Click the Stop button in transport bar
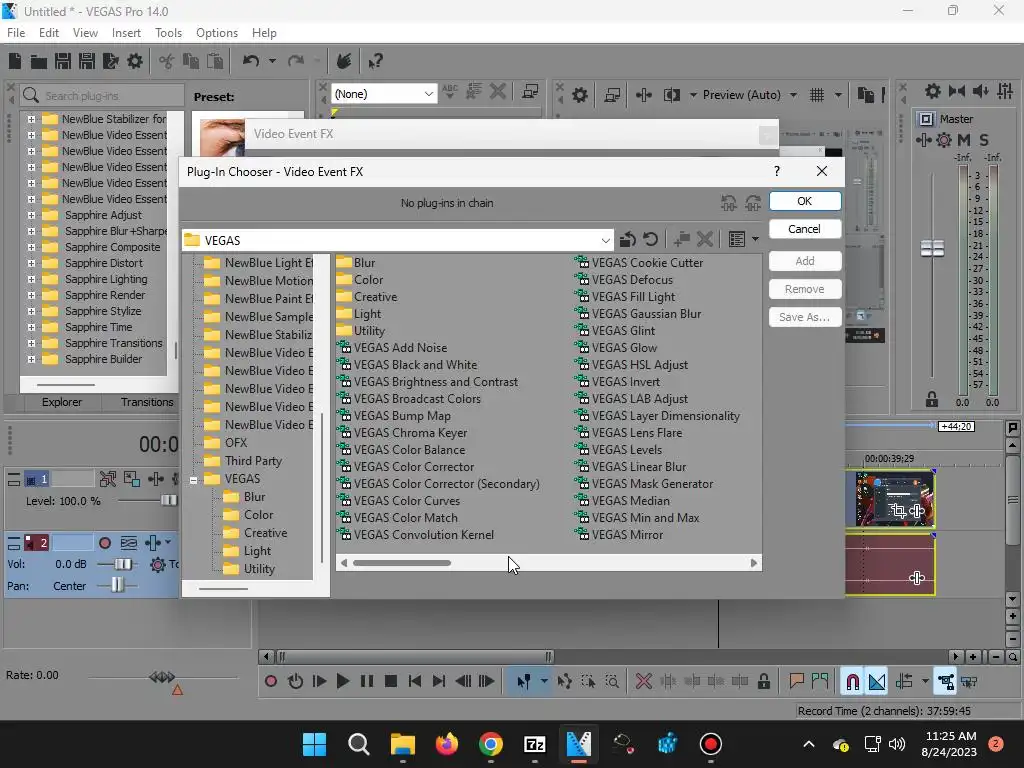1024x768 pixels. point(391,682)
